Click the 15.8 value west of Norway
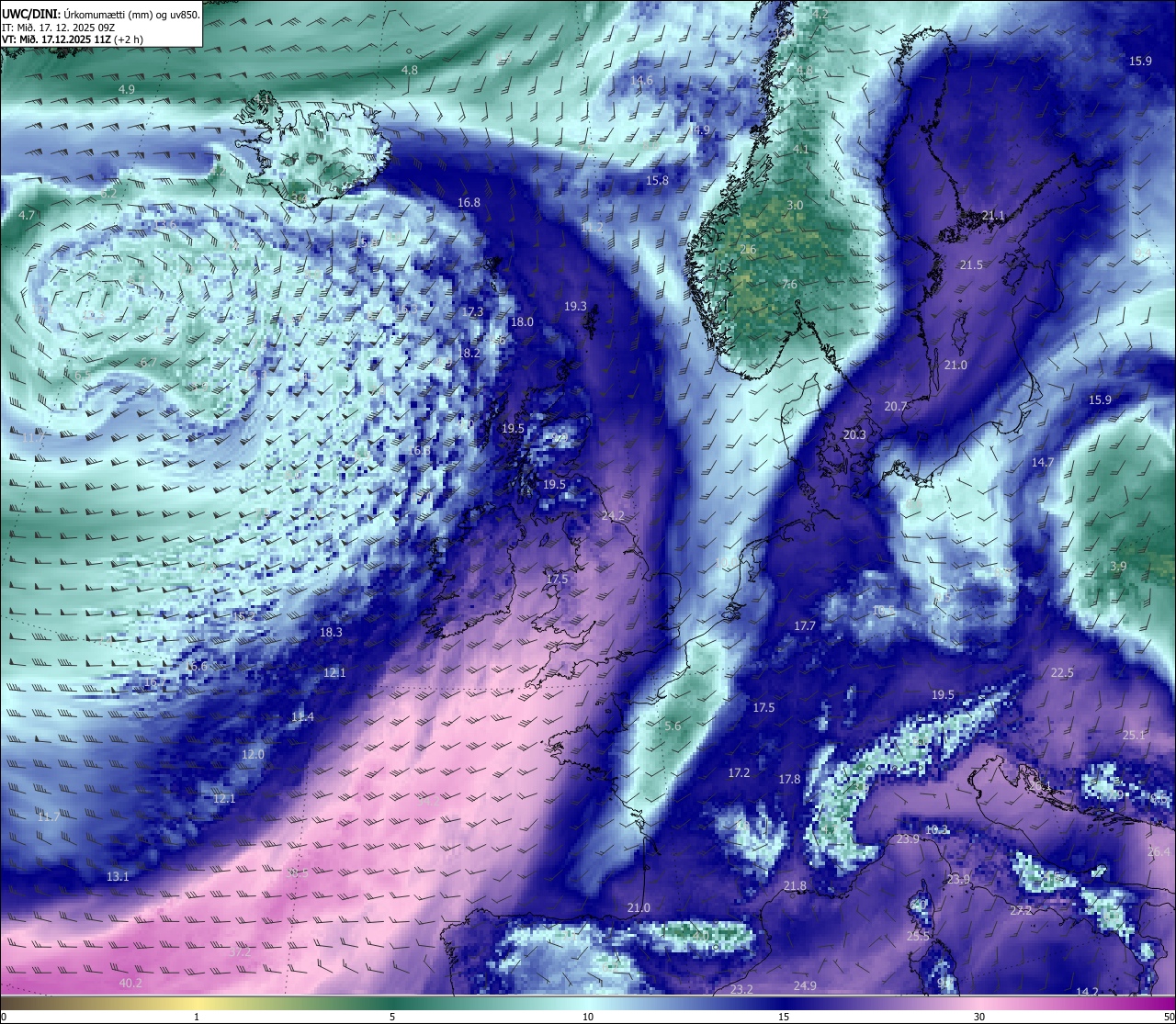 pyautogui.click(x=657, y=181)
